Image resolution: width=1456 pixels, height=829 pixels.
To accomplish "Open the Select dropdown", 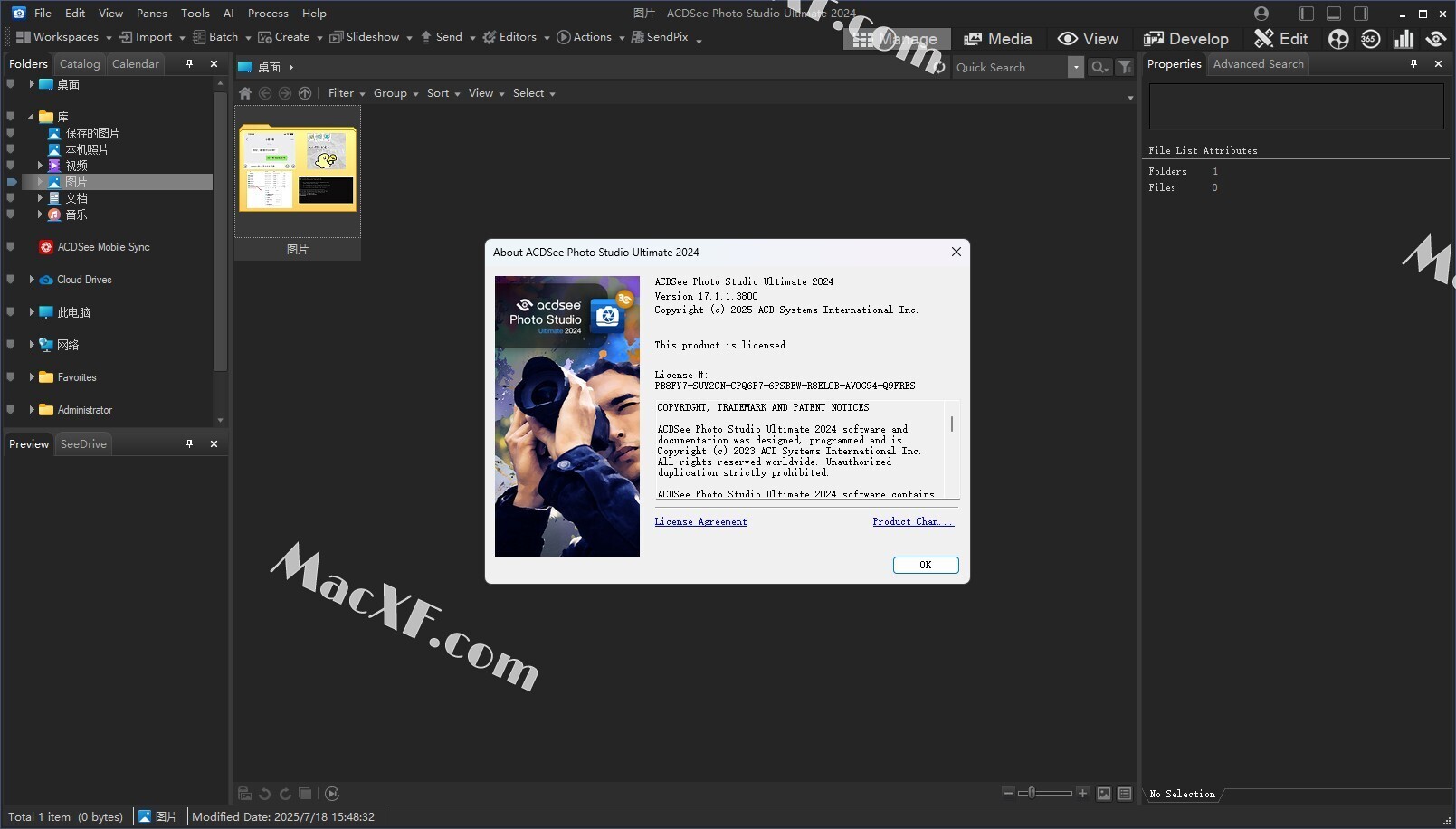I will (534, 93).
